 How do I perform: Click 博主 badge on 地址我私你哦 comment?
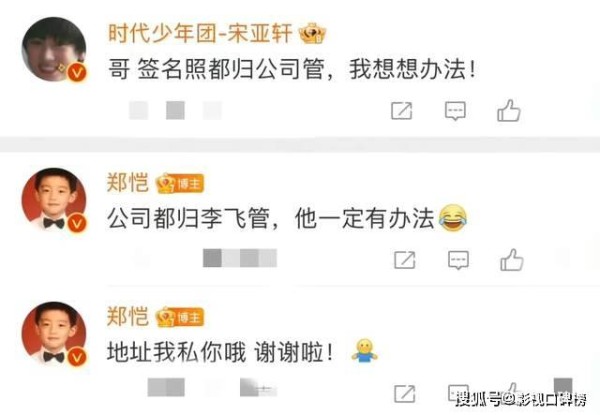point(180,317)
